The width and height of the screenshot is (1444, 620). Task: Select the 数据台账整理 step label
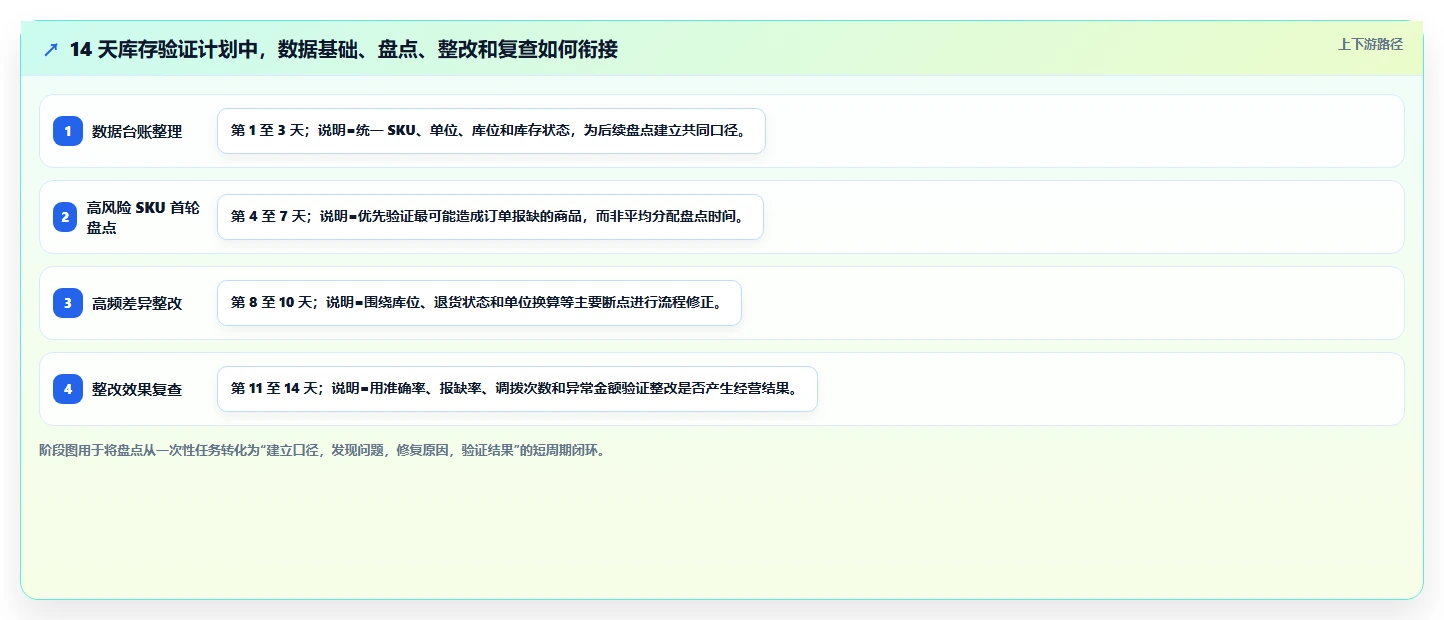(137, 131)
